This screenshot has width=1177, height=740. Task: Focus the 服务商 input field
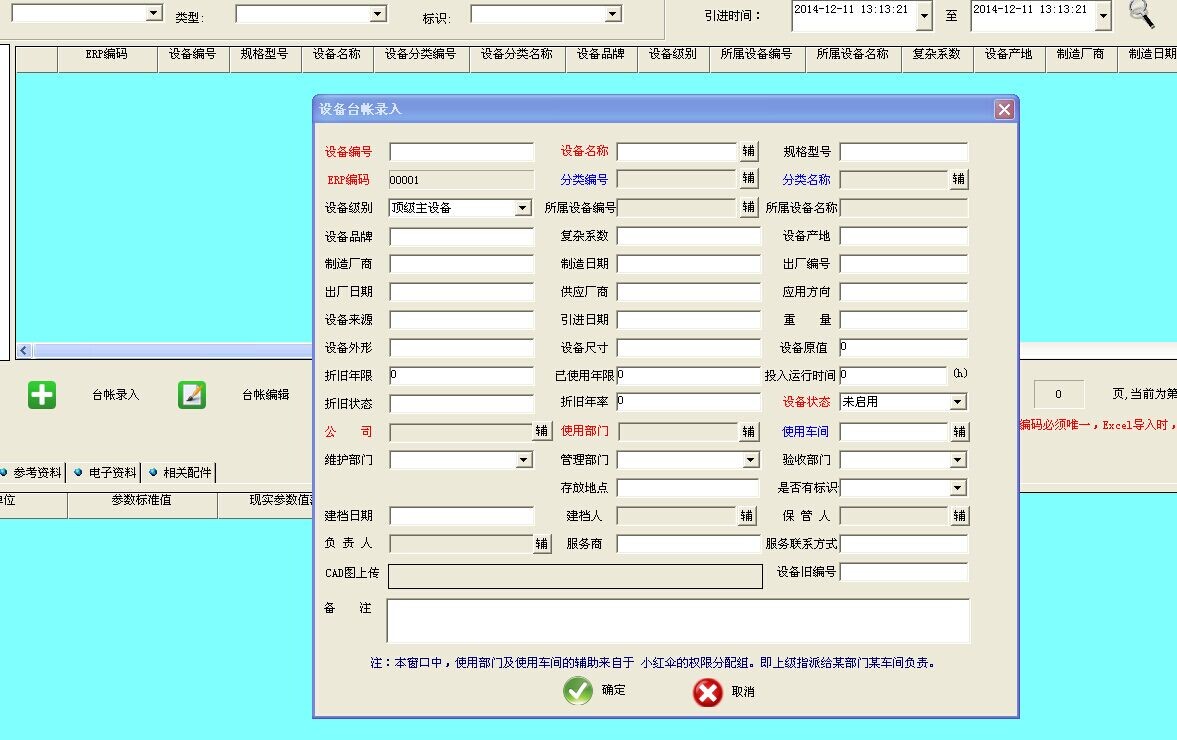coord(688,543)
